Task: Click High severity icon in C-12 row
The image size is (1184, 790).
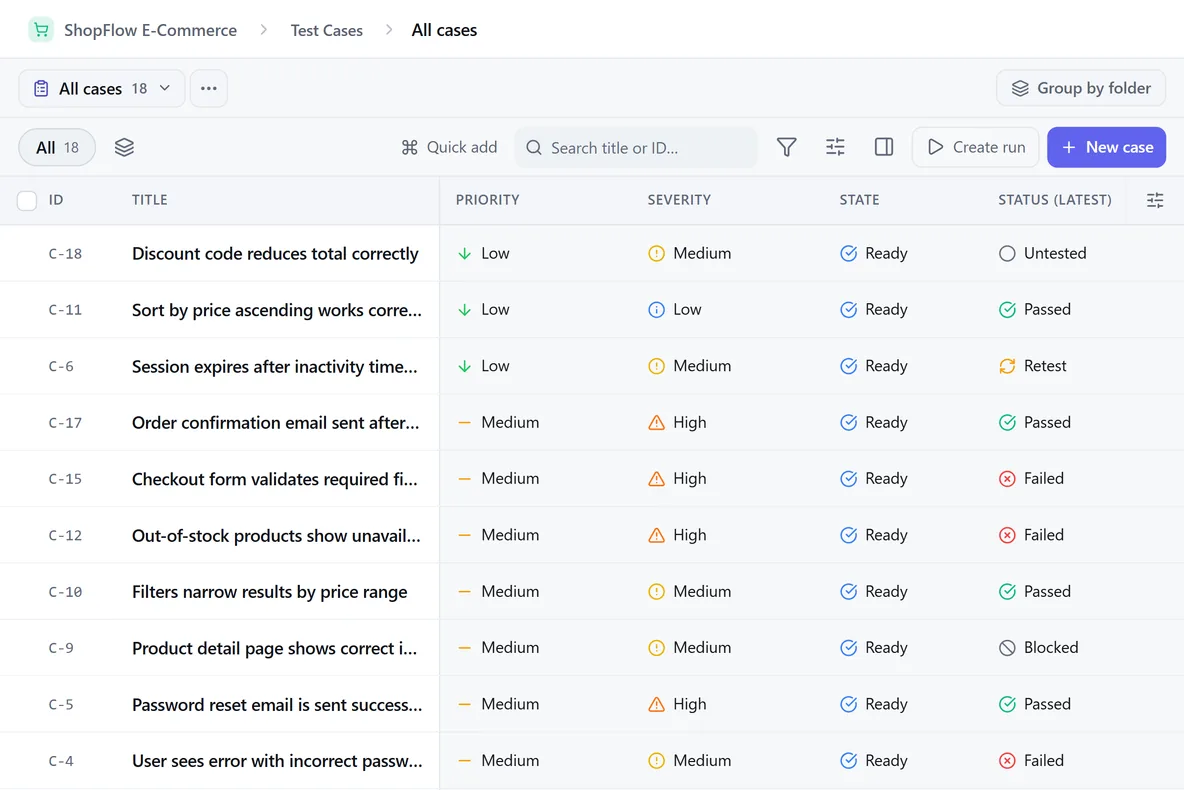Action: 656,535
